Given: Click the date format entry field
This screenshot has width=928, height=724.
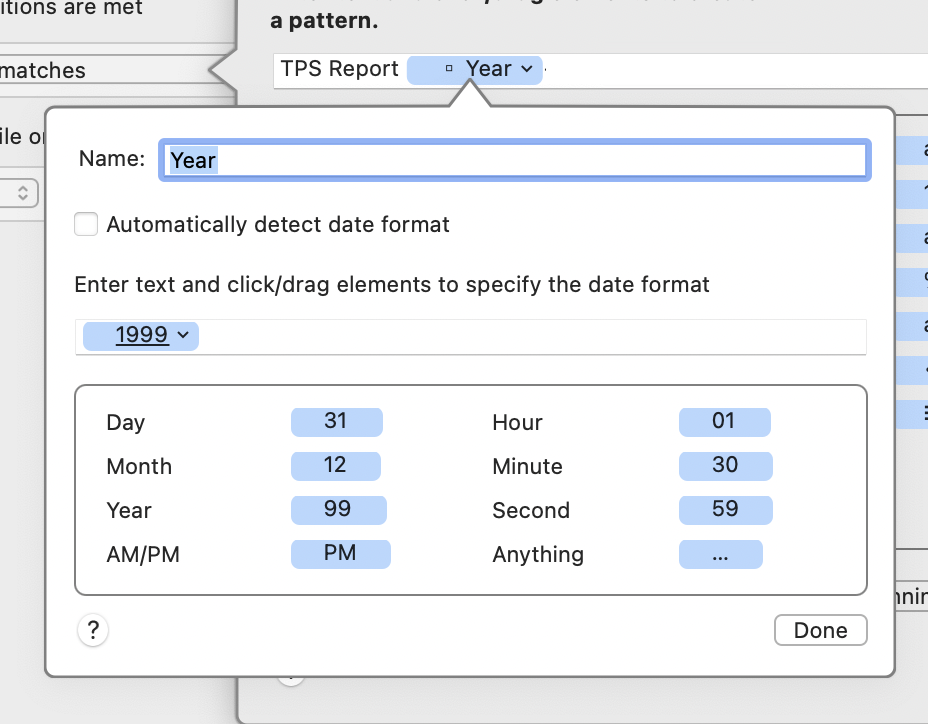Looking at the screenshot, I should click(471, 337).
